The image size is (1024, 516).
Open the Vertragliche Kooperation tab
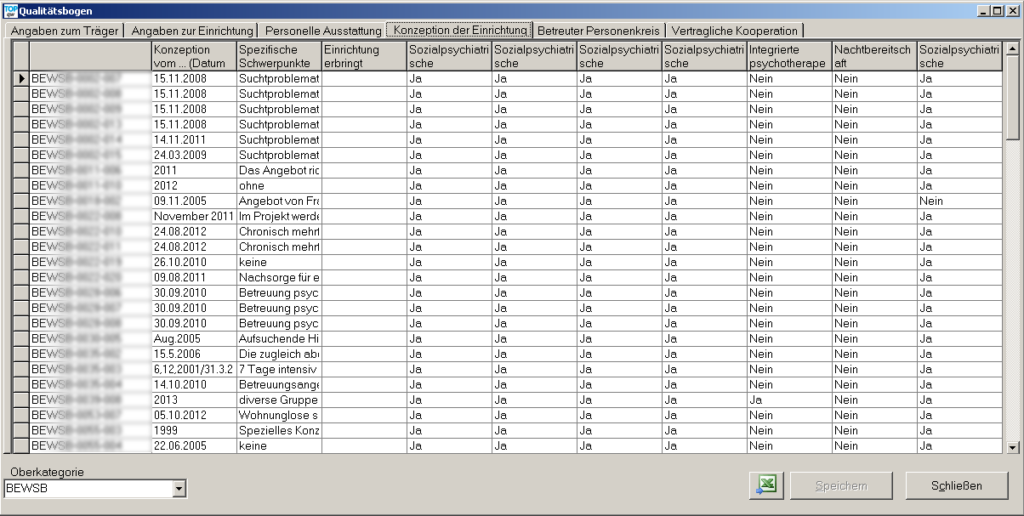(x=735, y=31)
